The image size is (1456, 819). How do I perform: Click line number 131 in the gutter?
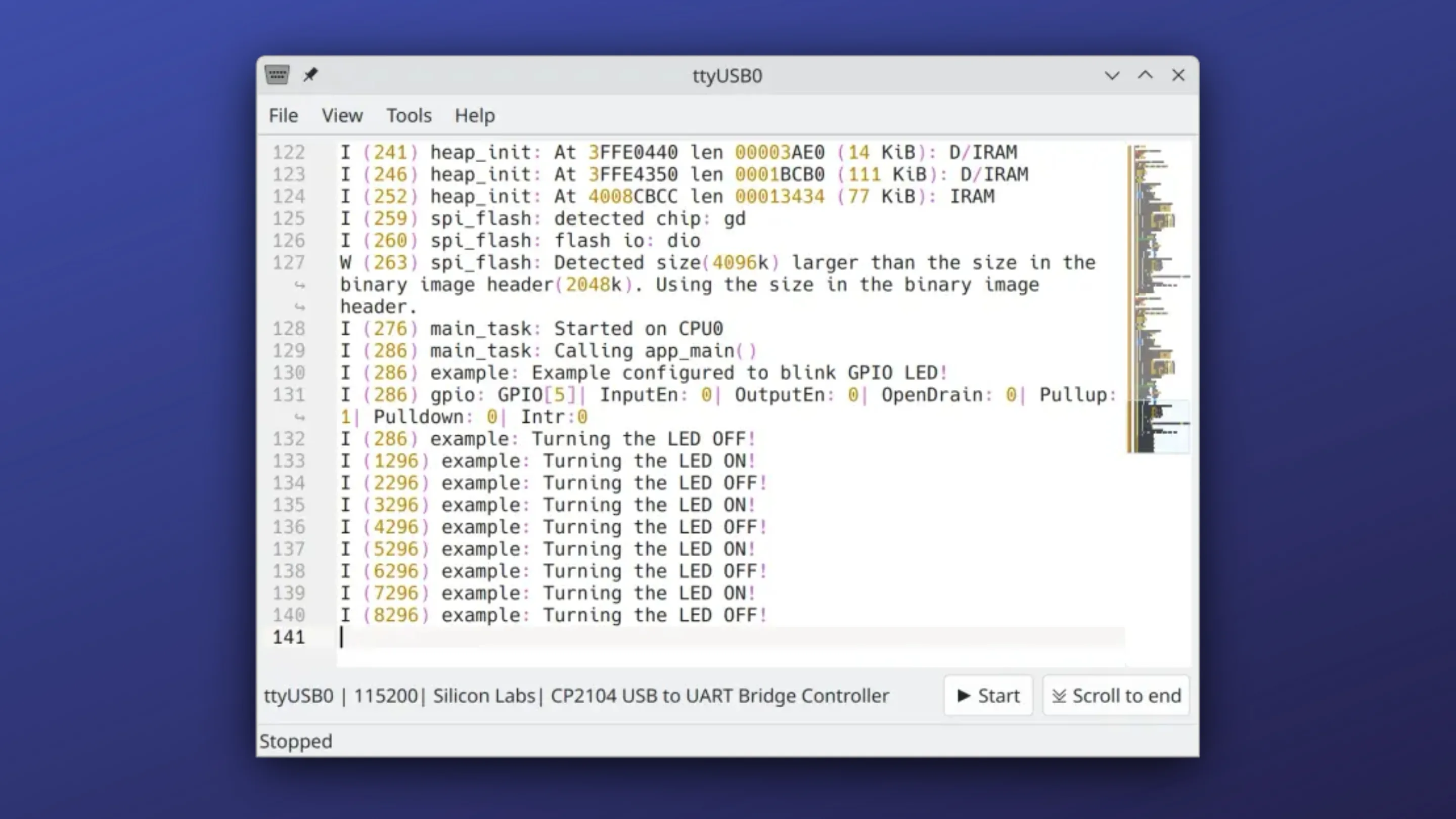tap(289, 394)
